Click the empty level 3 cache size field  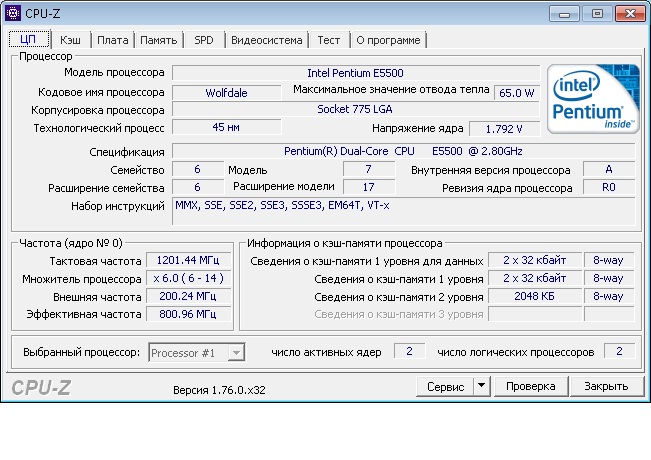[535, 314]
